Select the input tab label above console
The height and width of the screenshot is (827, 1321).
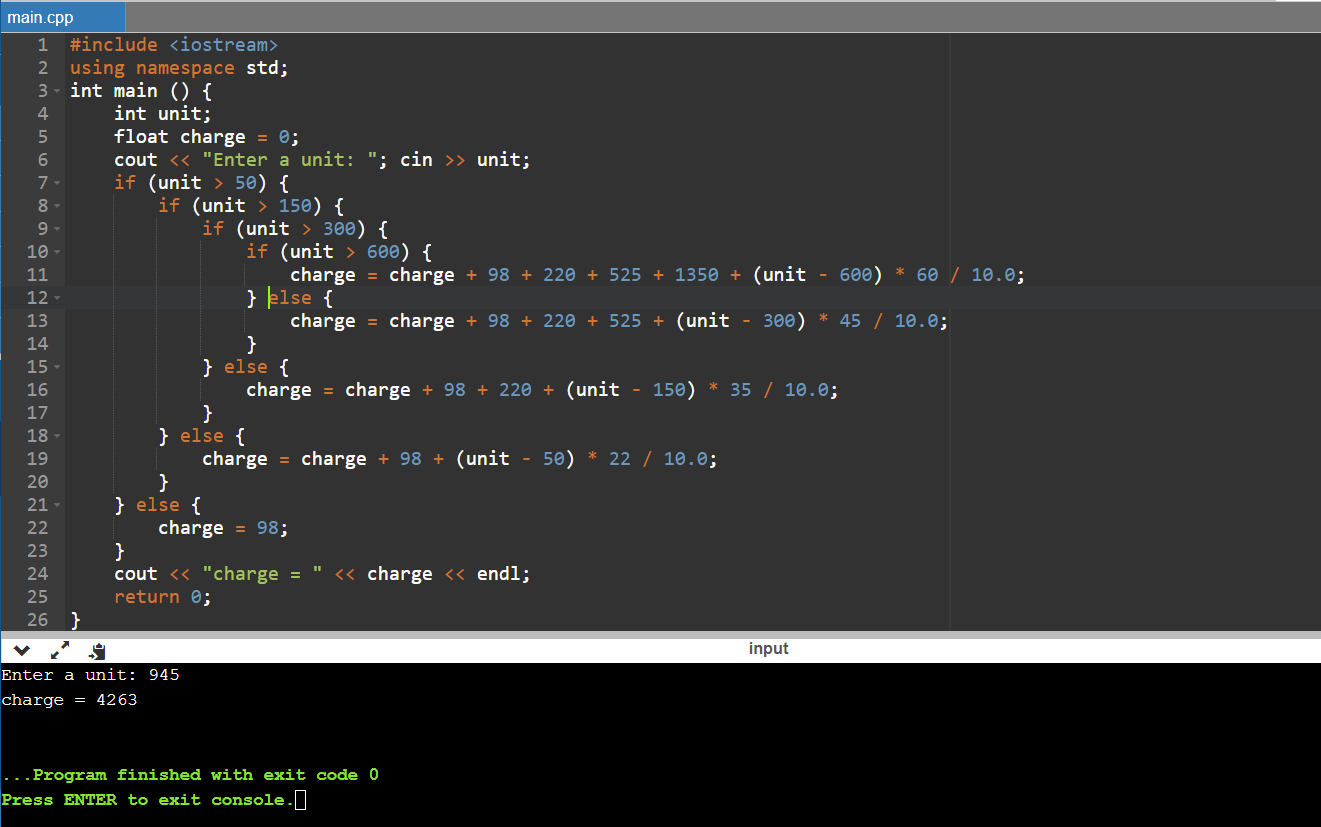tap(768, 649)
